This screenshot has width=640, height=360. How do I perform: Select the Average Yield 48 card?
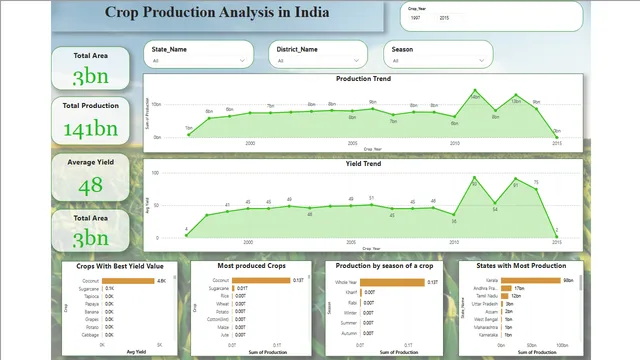point(91,177)
